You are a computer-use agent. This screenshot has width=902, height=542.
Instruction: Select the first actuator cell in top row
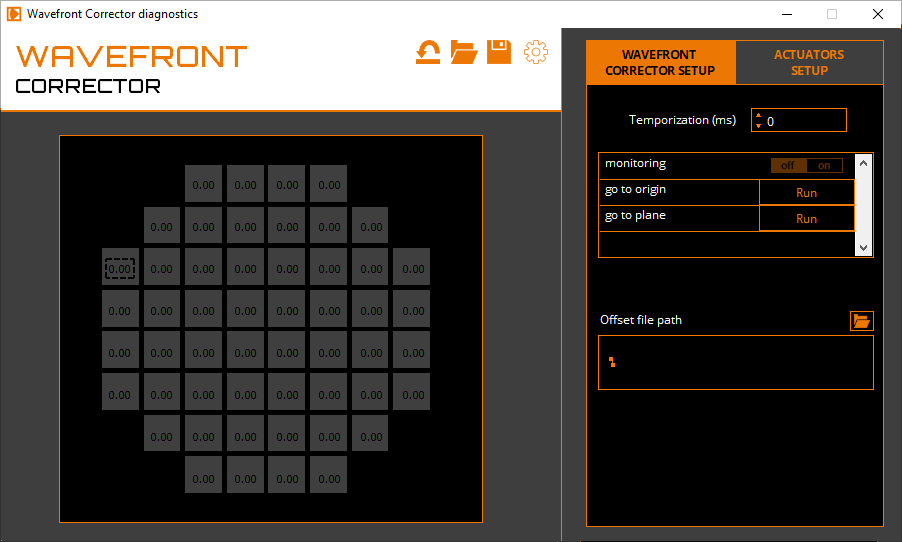coord(203,184)
